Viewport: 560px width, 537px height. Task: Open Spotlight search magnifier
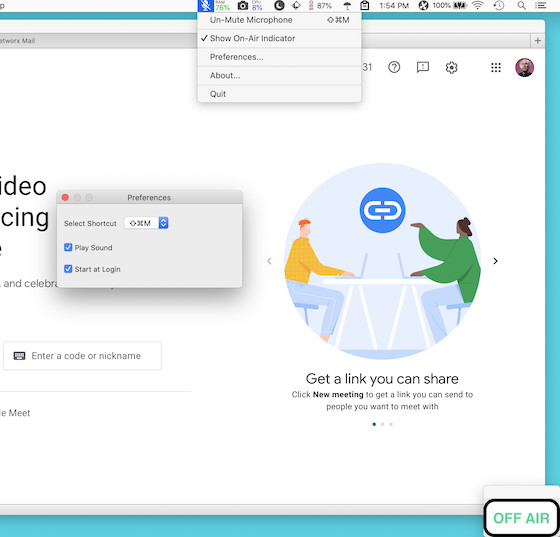pyautogui.click(x=521, y=6)
